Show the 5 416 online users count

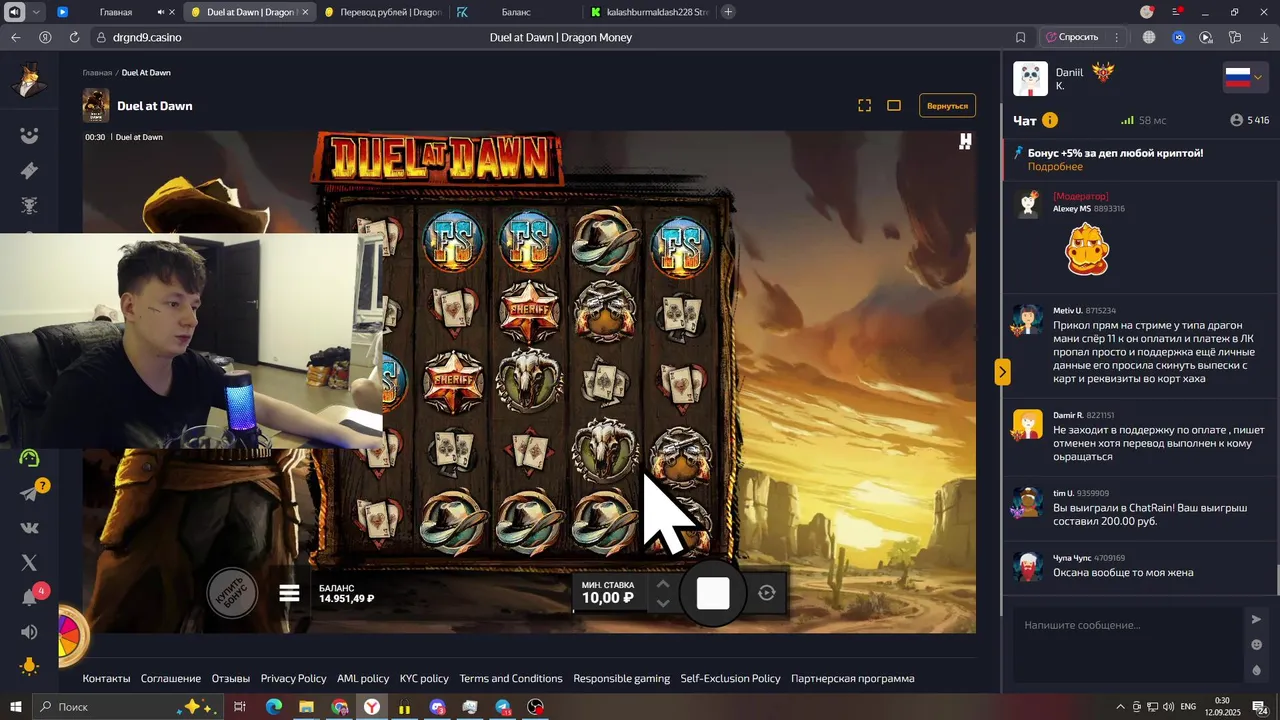pos(1250,120)
